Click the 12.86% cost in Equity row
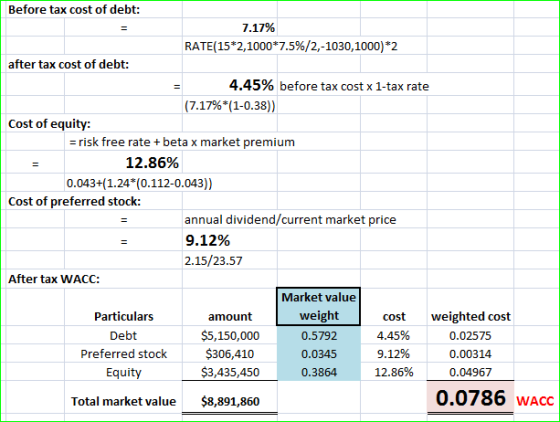The image size is (560, 422). pyautogui.click(x=394, y=372)
